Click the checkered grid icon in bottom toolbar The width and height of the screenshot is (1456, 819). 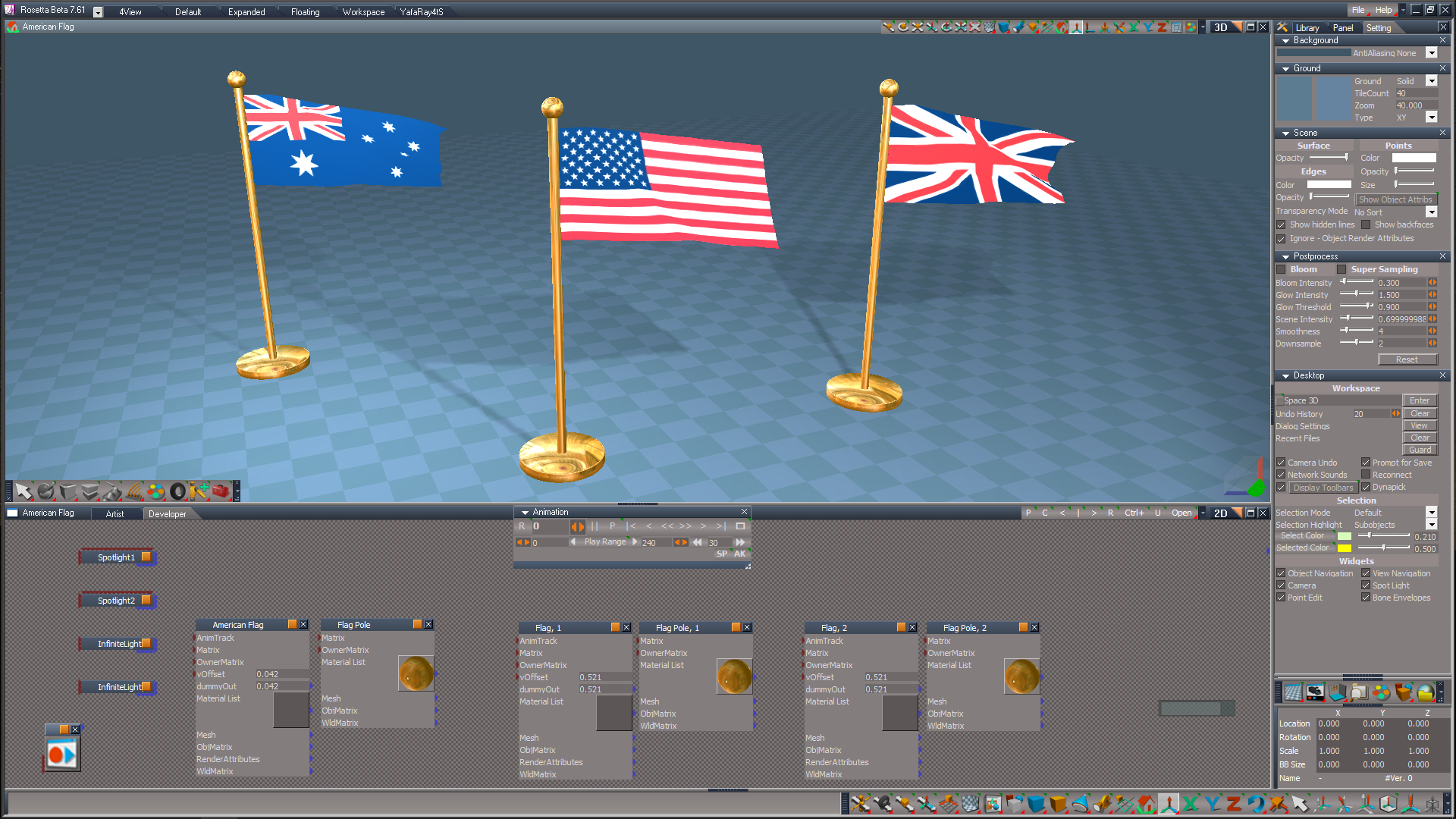[970, 803]
